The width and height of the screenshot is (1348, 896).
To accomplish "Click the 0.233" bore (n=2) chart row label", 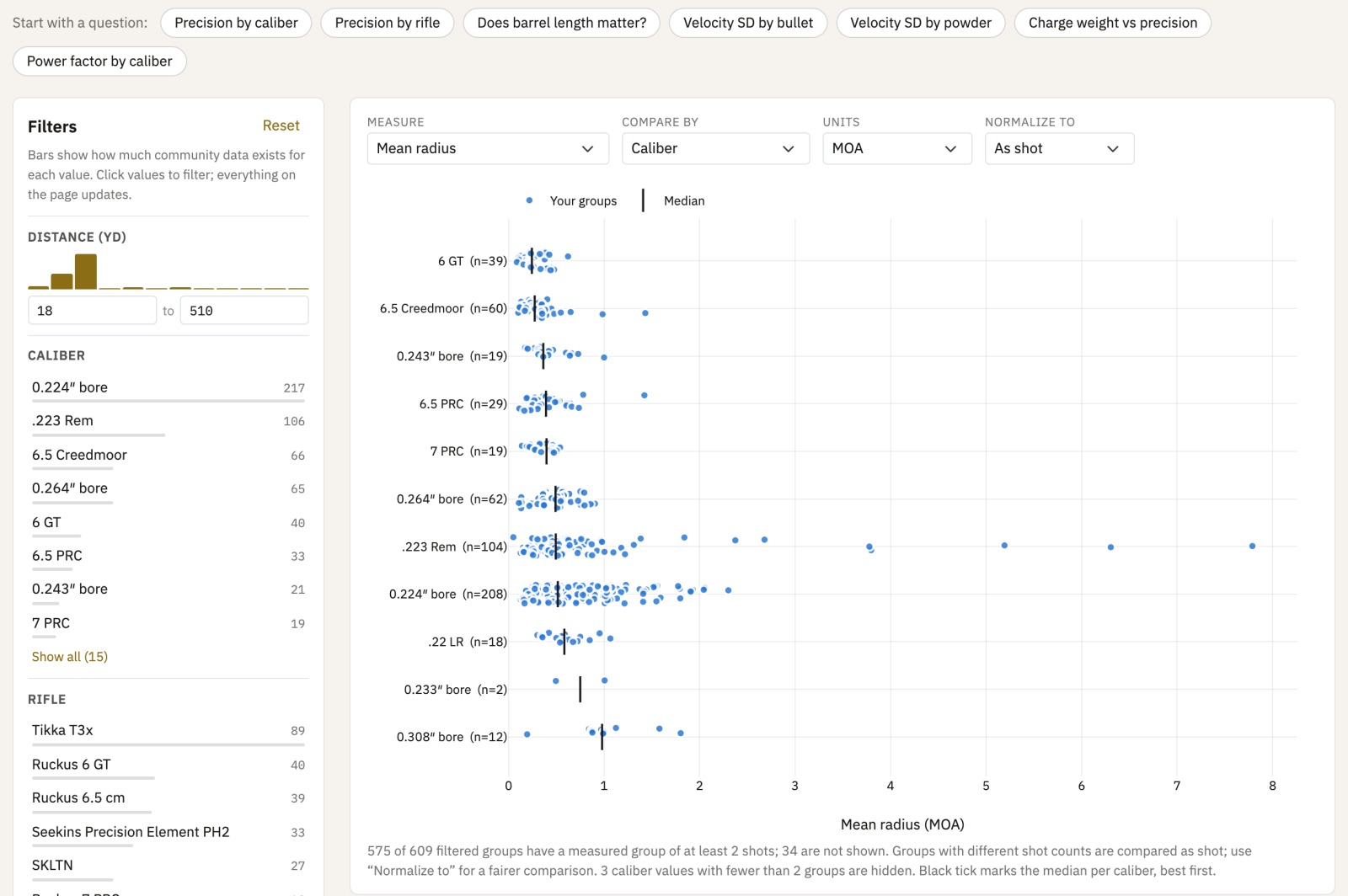I will pos(455,690).
